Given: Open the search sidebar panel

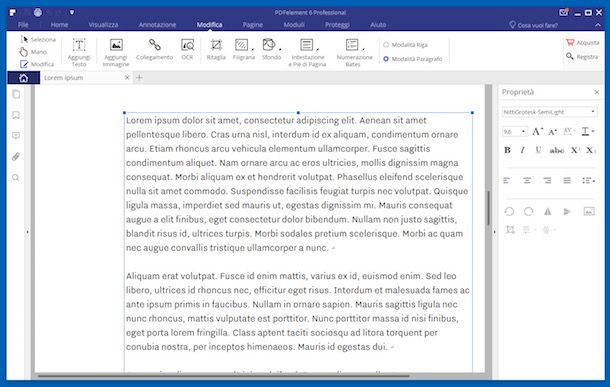Looking at the screenshot, I should [x=16, y=178].
